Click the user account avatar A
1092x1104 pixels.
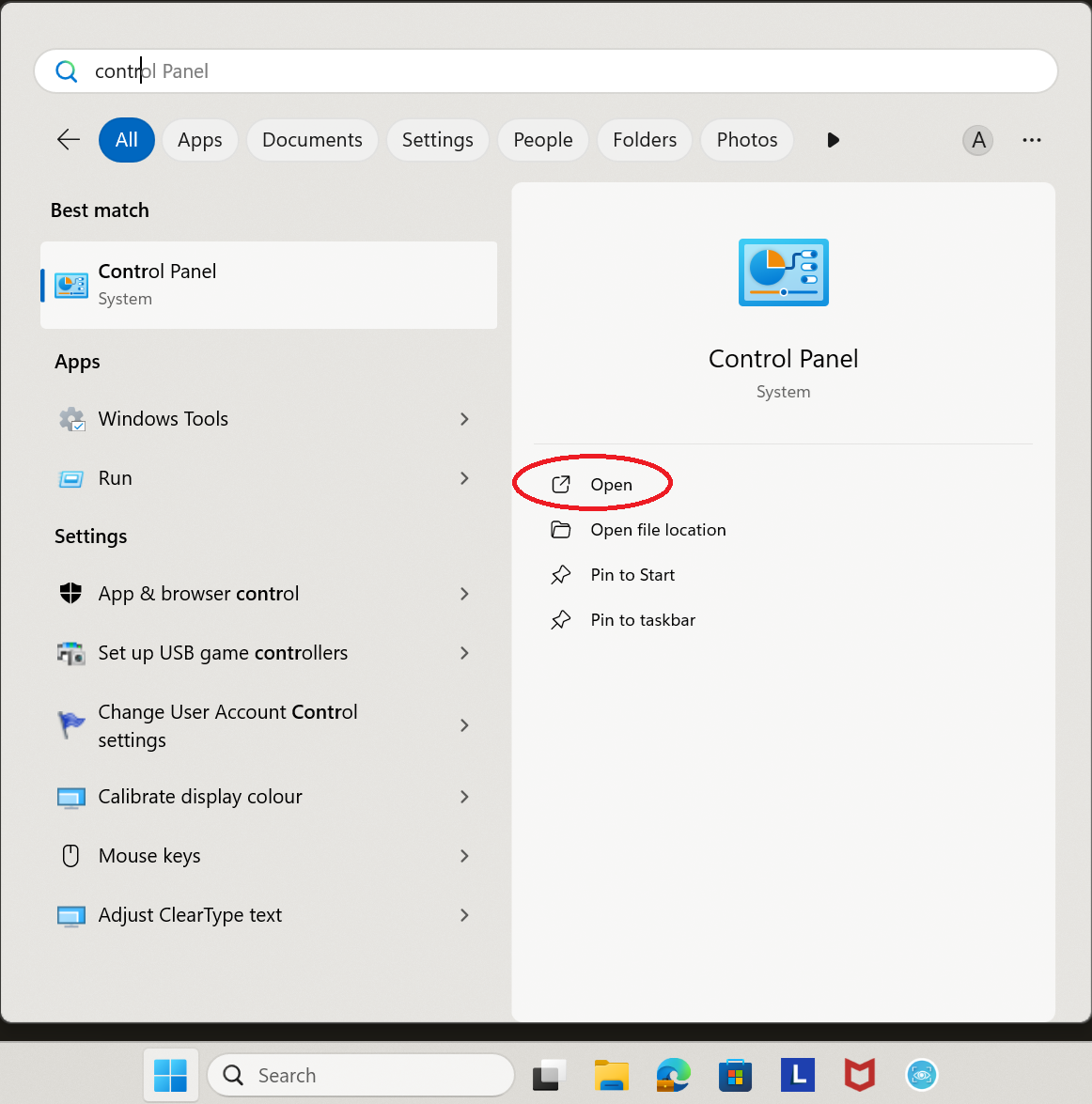977,140
